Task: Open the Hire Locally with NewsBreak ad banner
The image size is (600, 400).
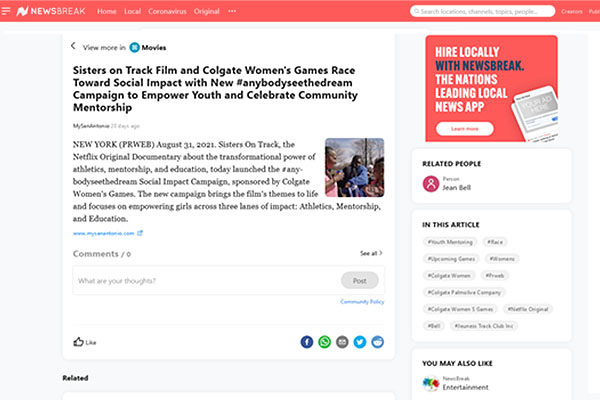Action: 491,88
